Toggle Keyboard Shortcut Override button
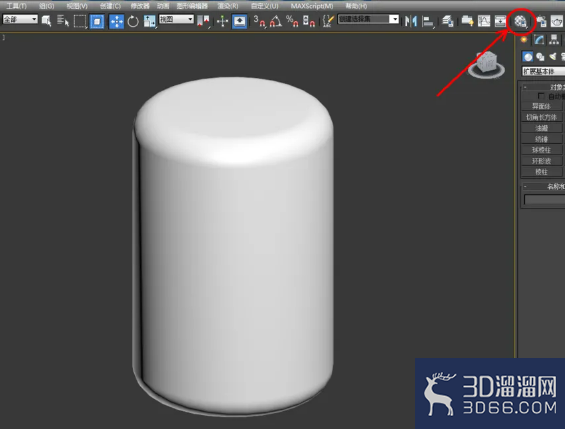The image size is (565, 429). 240,21
